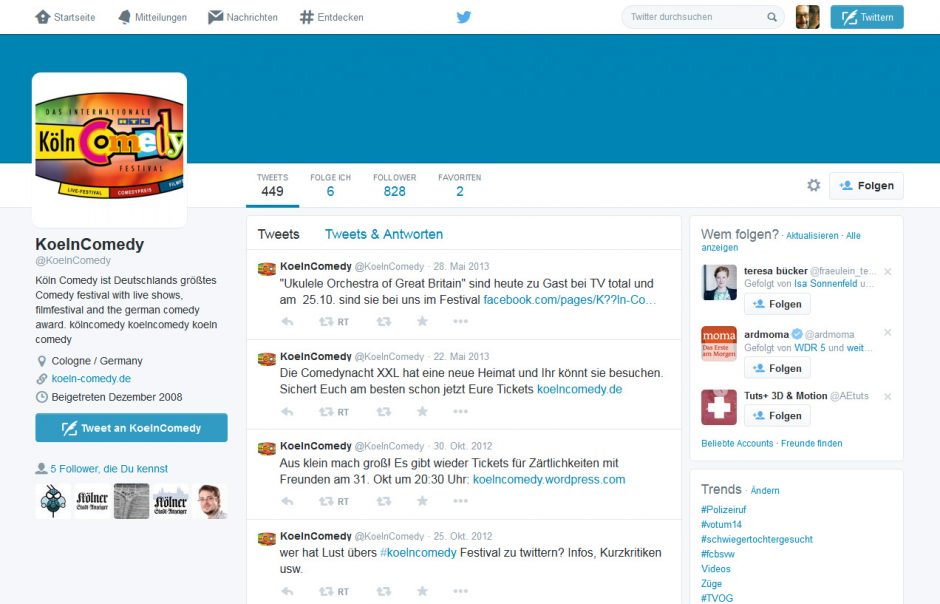Screen dimensions: 940x604
Task: Dismiss teresa bücker suggestion
Action: pyautogui.click(x=888, y=272)
